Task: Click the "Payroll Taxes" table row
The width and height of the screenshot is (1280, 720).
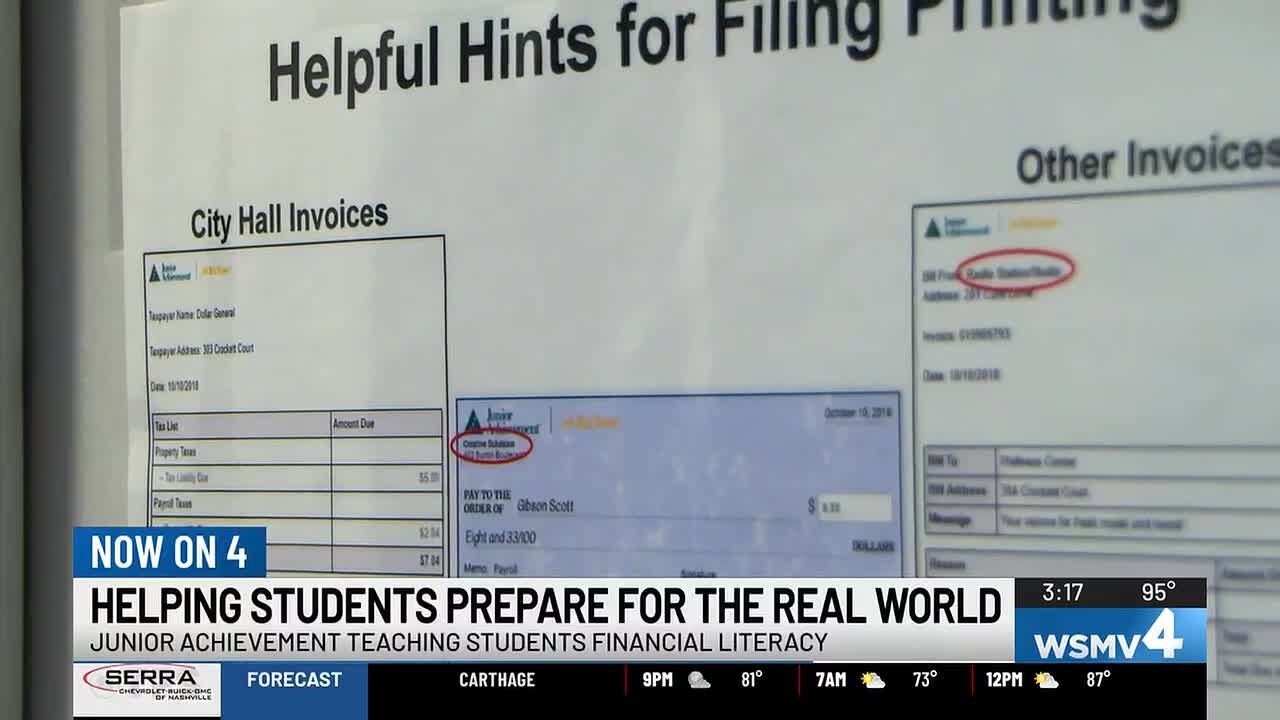Action: [296, 504]
